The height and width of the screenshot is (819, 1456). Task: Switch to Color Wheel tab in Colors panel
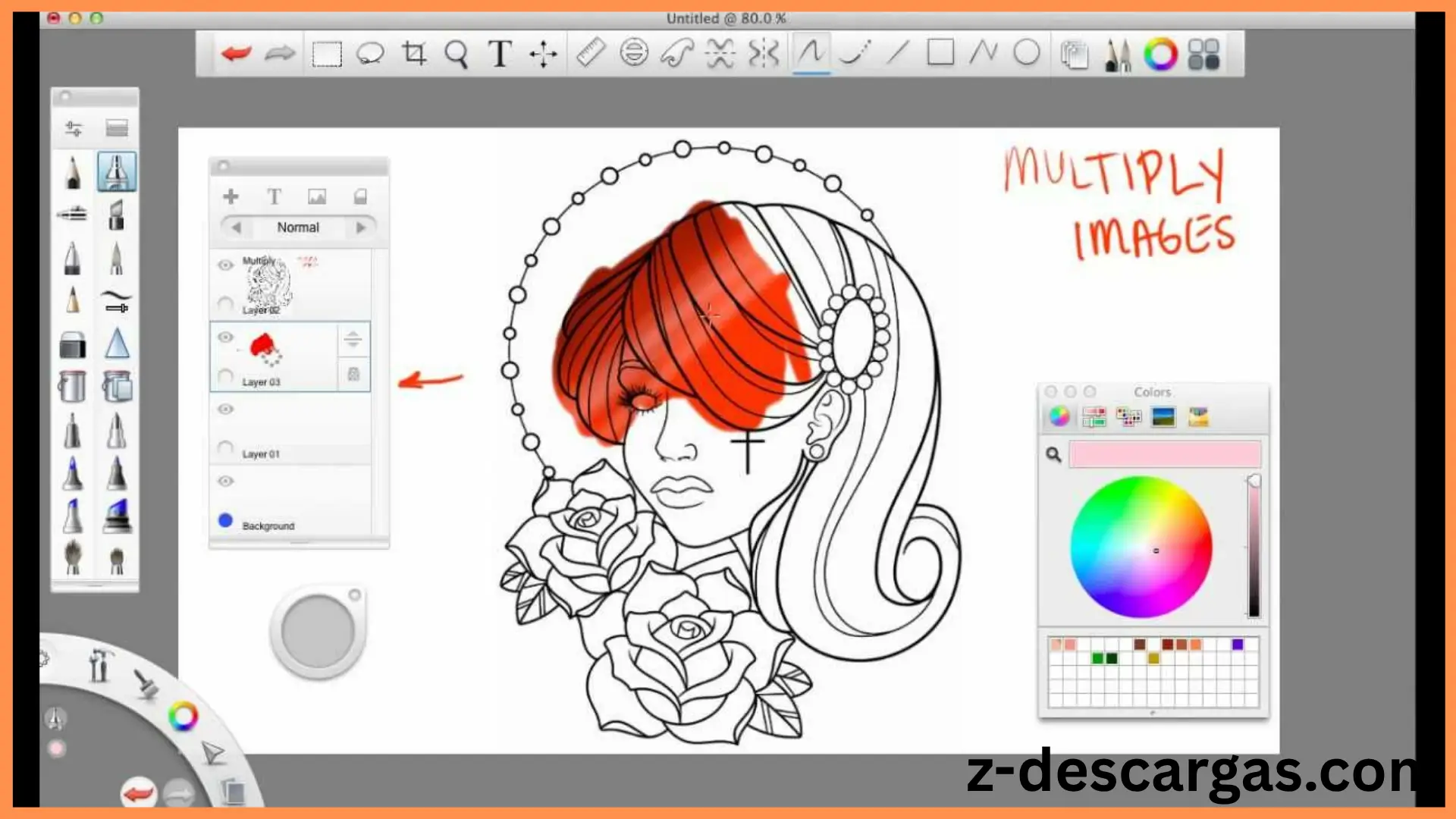coord(1059,416)
